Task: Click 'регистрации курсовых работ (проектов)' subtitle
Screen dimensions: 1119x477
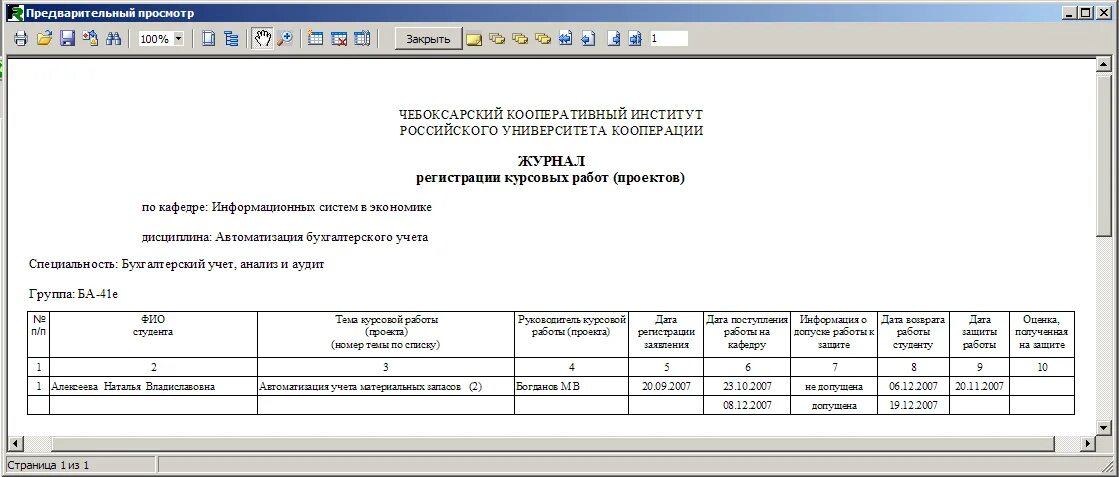Action: (550, 178)
